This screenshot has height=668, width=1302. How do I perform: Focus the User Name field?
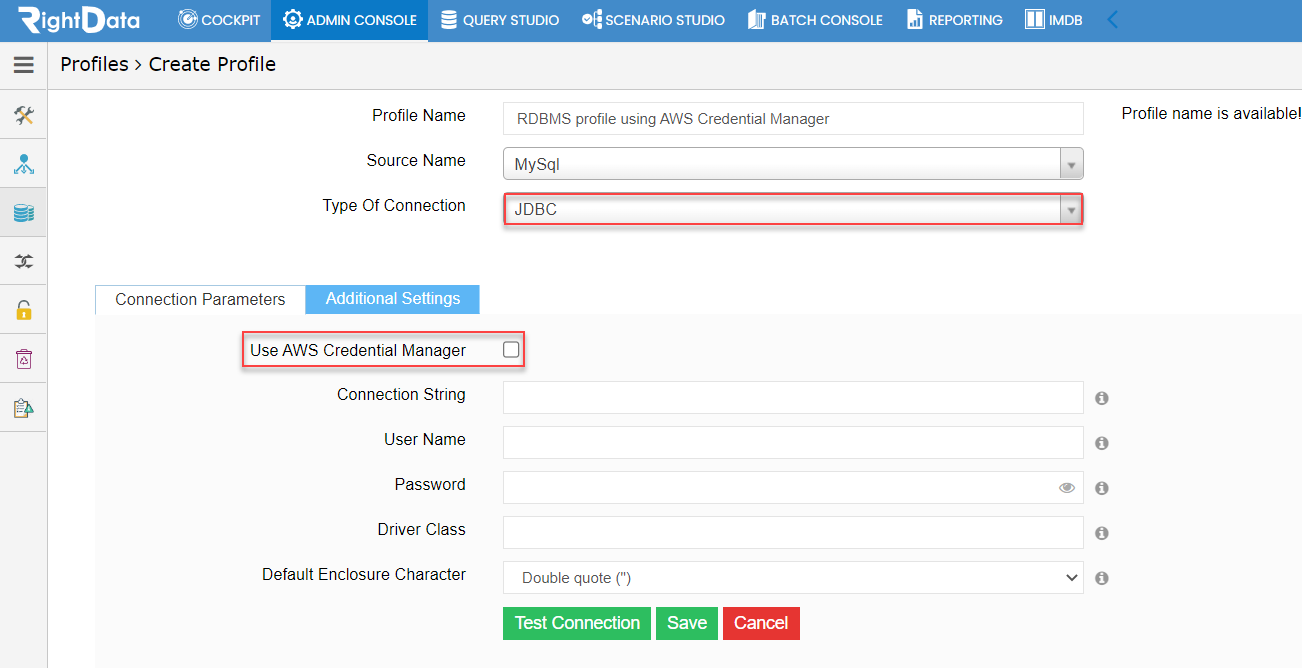click(793, 442)
